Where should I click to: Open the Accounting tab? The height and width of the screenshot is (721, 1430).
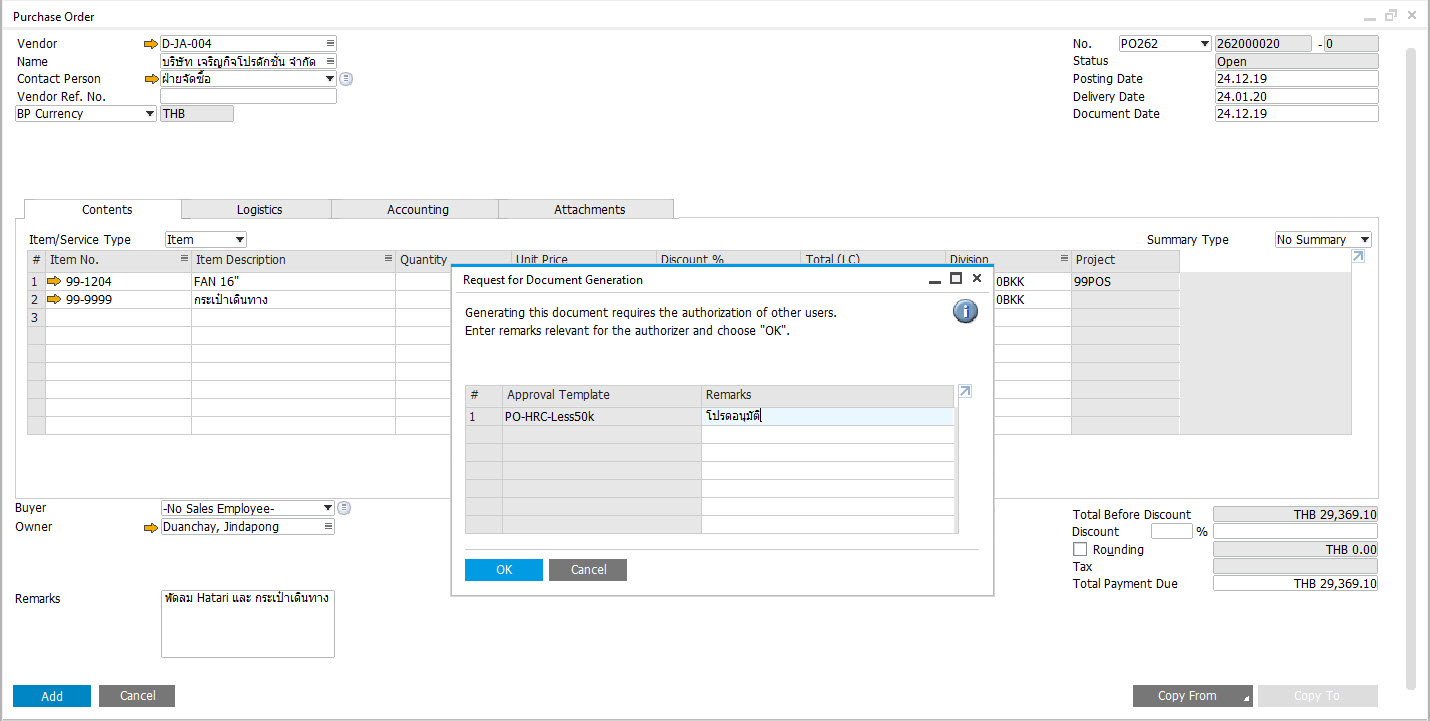pos(417,210)
